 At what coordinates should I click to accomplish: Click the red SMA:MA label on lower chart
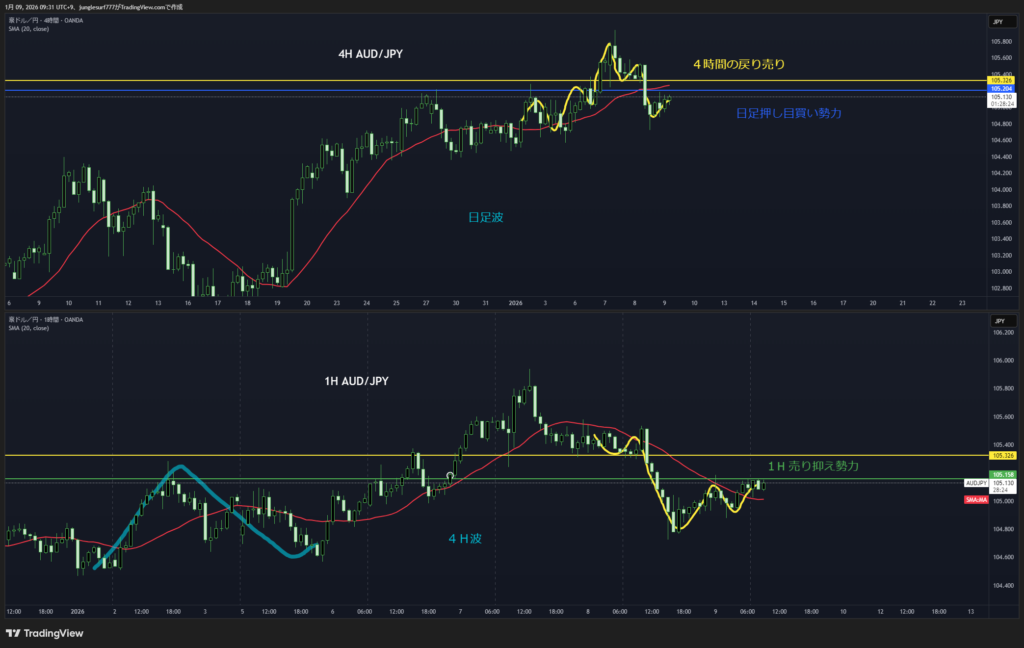(x=977, y=498)
